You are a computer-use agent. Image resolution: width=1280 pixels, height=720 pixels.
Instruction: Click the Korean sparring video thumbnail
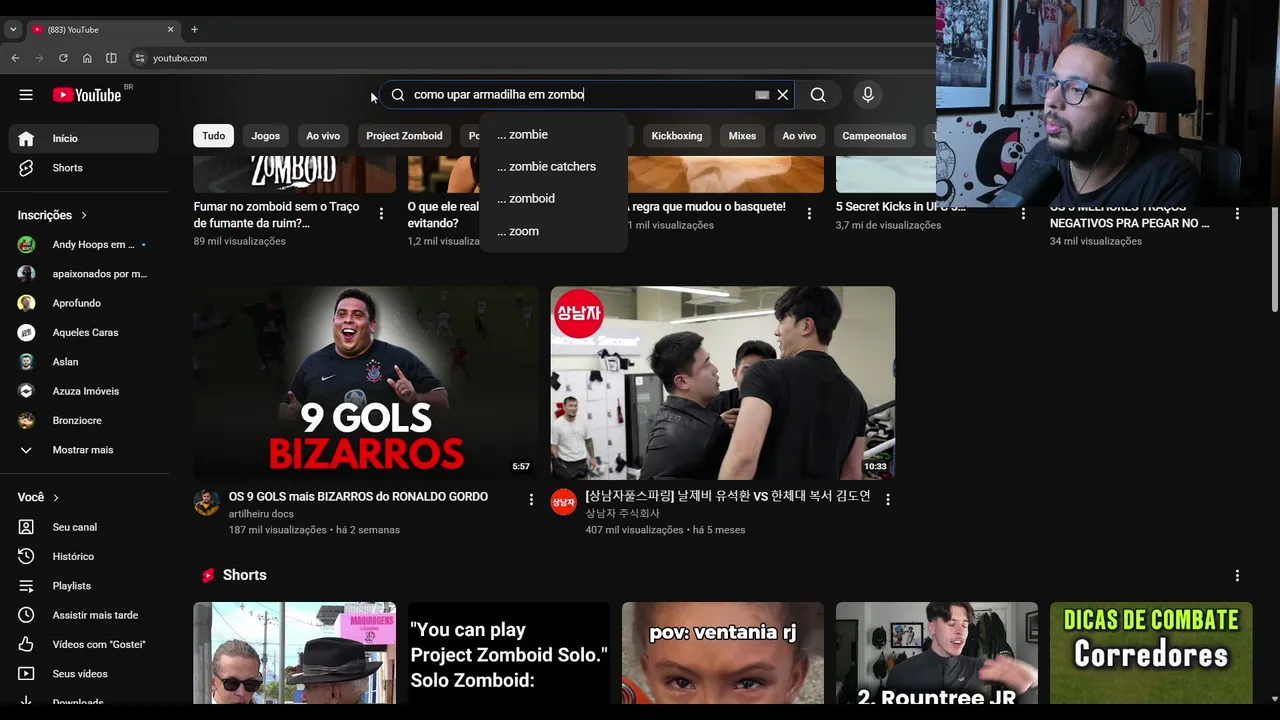click(723, 383)
